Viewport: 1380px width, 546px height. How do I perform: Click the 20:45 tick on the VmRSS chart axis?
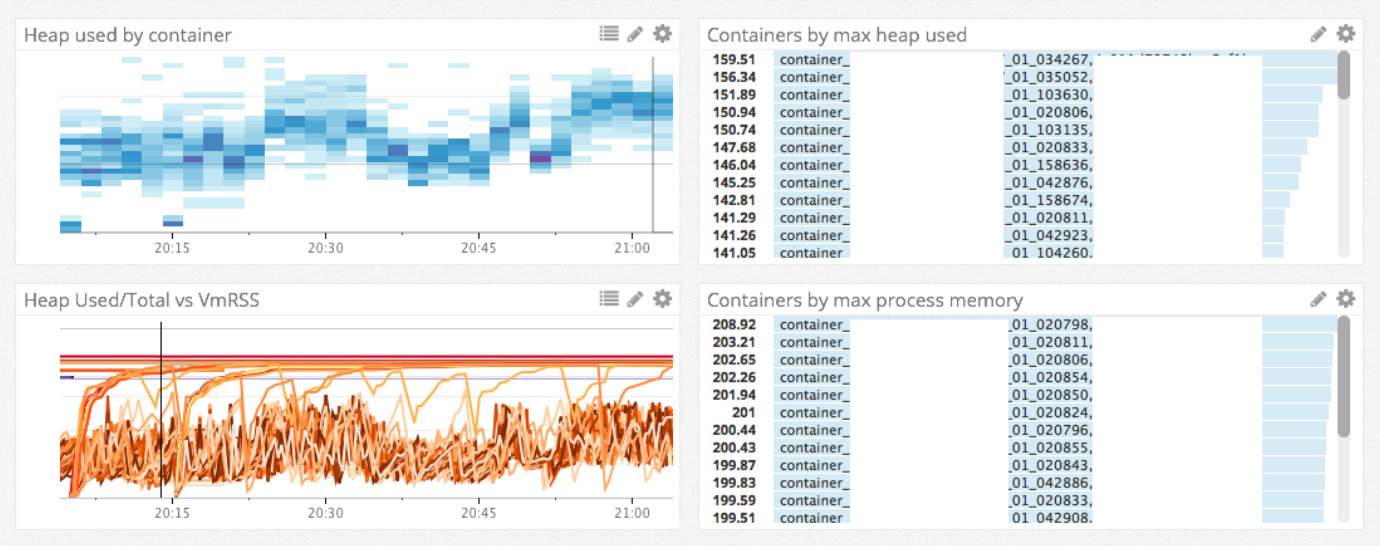coord(479,512)
